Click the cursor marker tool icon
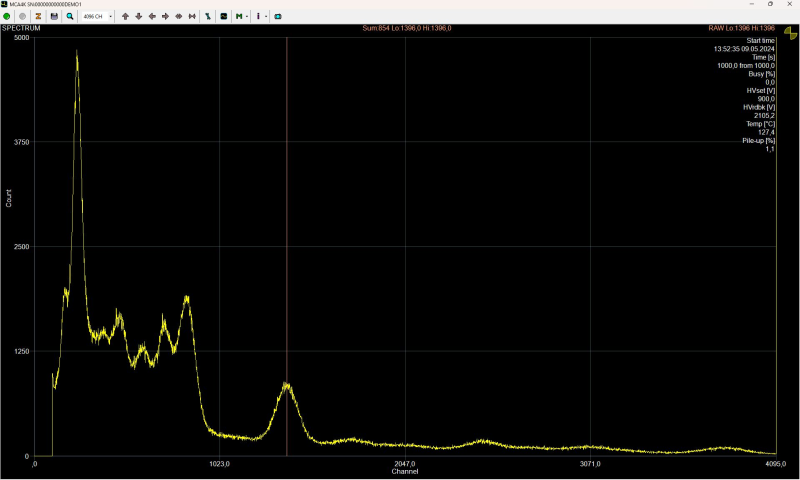Image resolution: width=800 pixels, height=480 pixels. (x=208, y=16)
